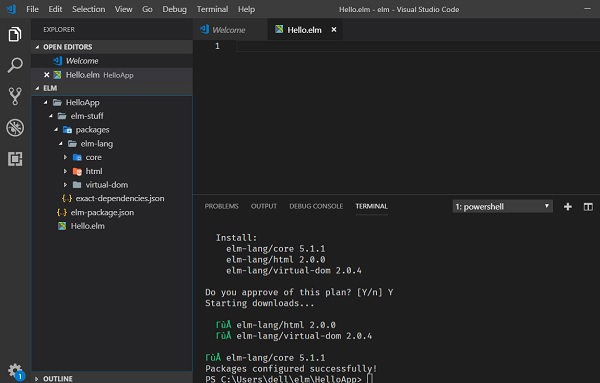The width and height of the screenshot is (600, 383).
Task: Open the Debug view icon
Action: (15, 127)
